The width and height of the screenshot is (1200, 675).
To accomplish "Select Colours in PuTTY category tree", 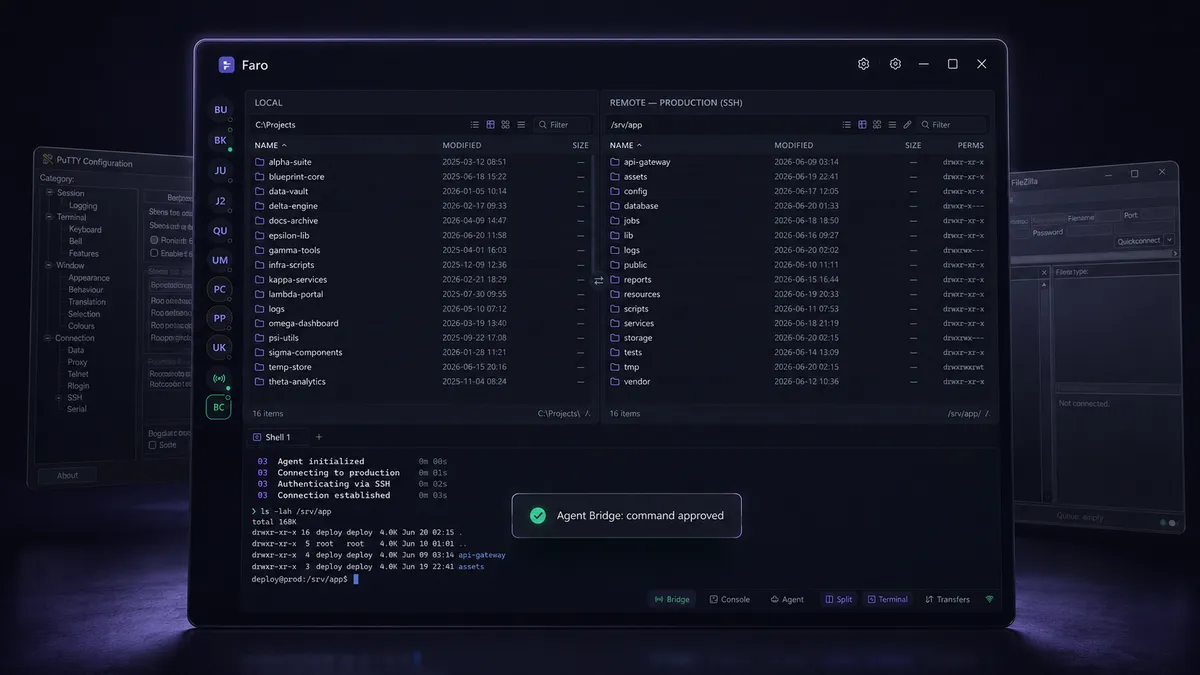I will [81, 326].
